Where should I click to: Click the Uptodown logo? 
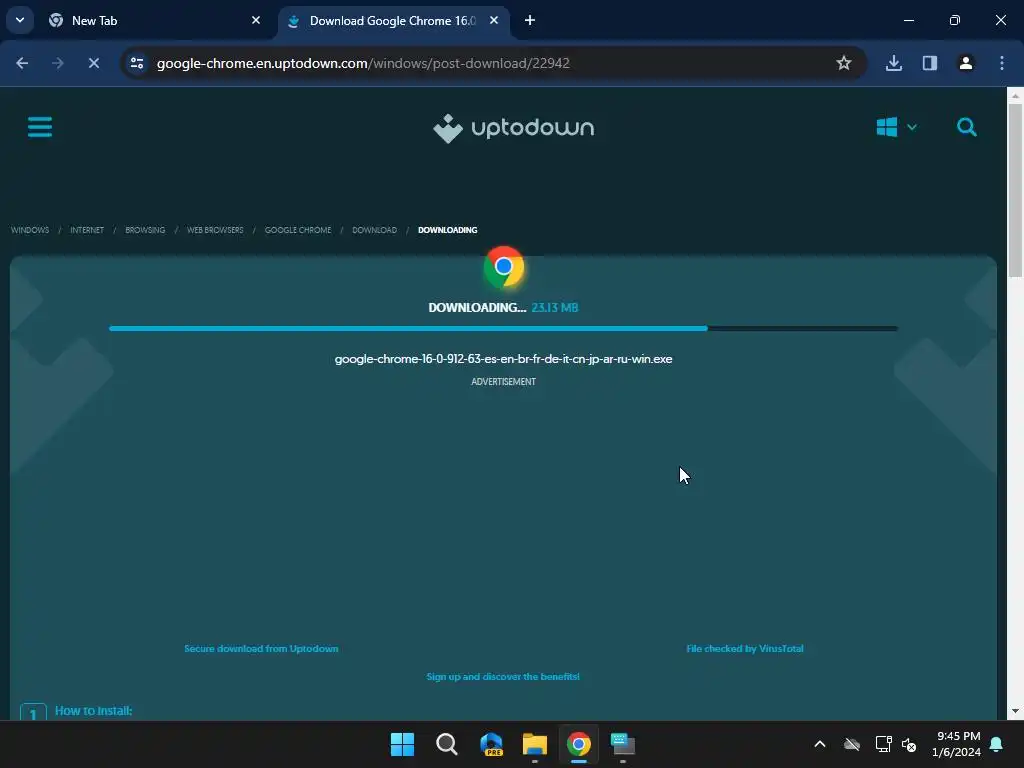point(513,128)
